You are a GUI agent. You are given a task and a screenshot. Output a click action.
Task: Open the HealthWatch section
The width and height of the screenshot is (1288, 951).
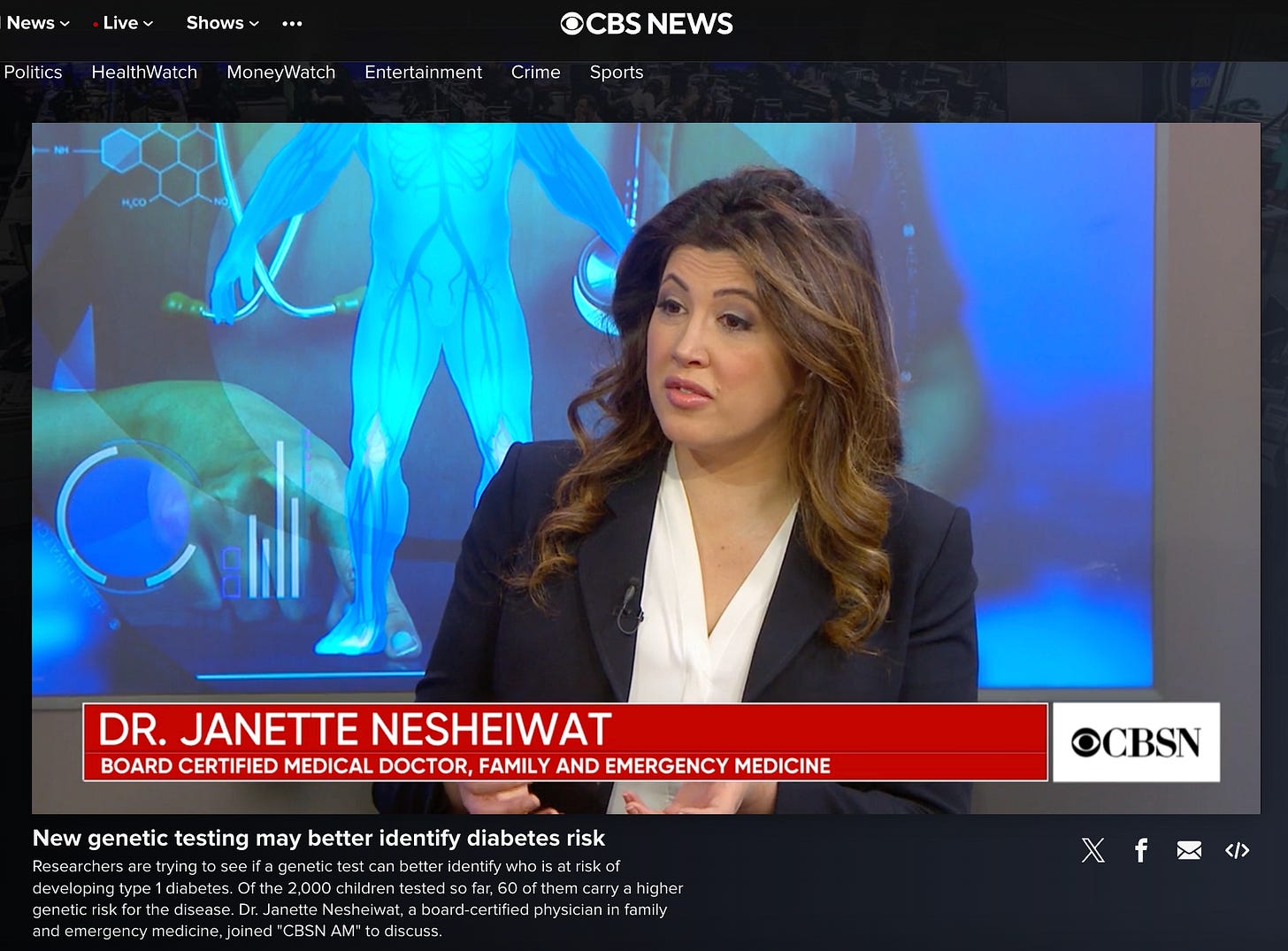coord(144,73)
